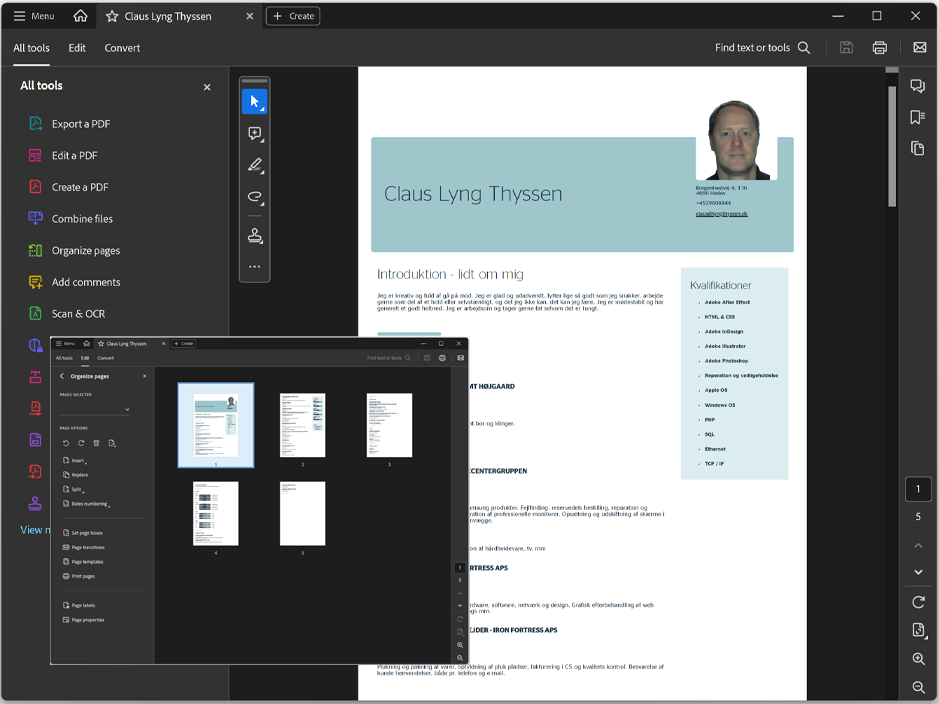Switch to the Convert tab
The image size is (939, 704).
tap(122, 48)
